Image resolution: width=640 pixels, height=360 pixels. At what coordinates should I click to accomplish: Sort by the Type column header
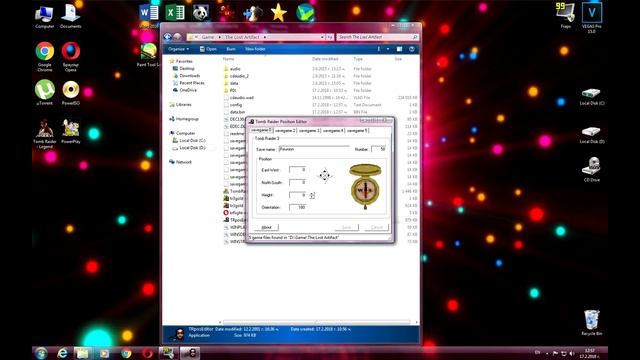click(358, 59)
